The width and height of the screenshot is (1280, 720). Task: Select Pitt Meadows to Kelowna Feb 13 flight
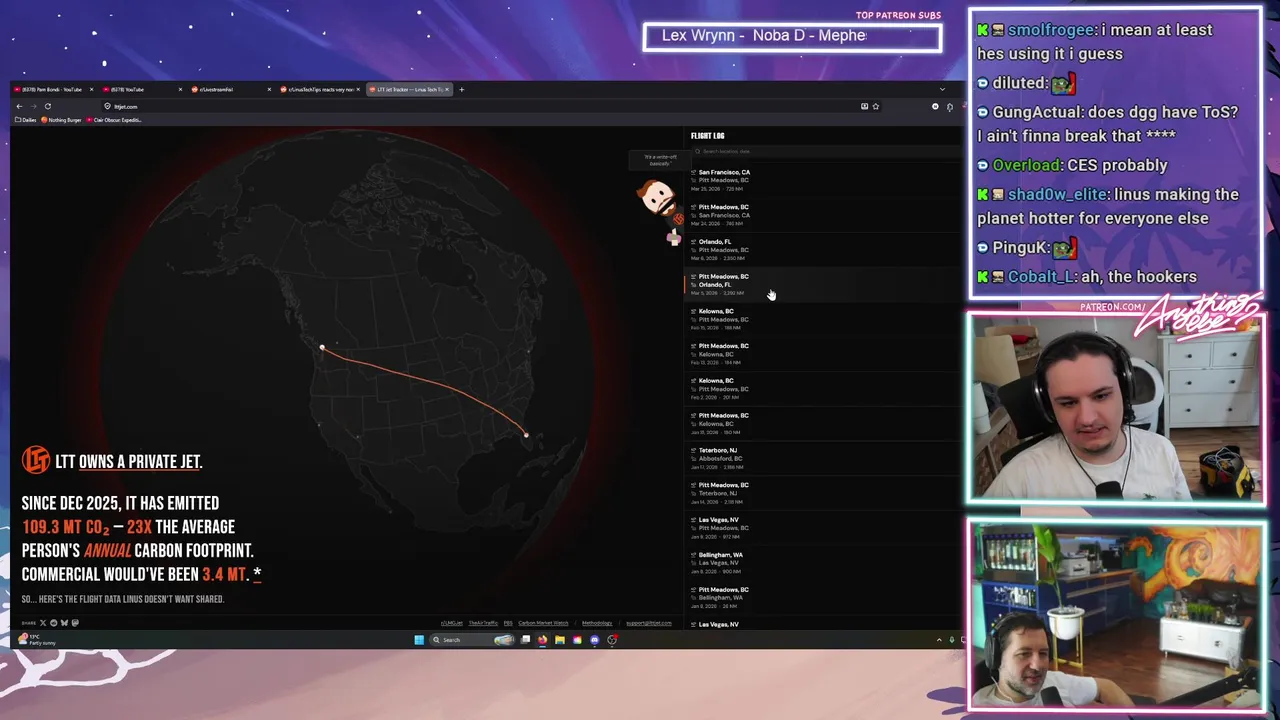tap(822, 354)
